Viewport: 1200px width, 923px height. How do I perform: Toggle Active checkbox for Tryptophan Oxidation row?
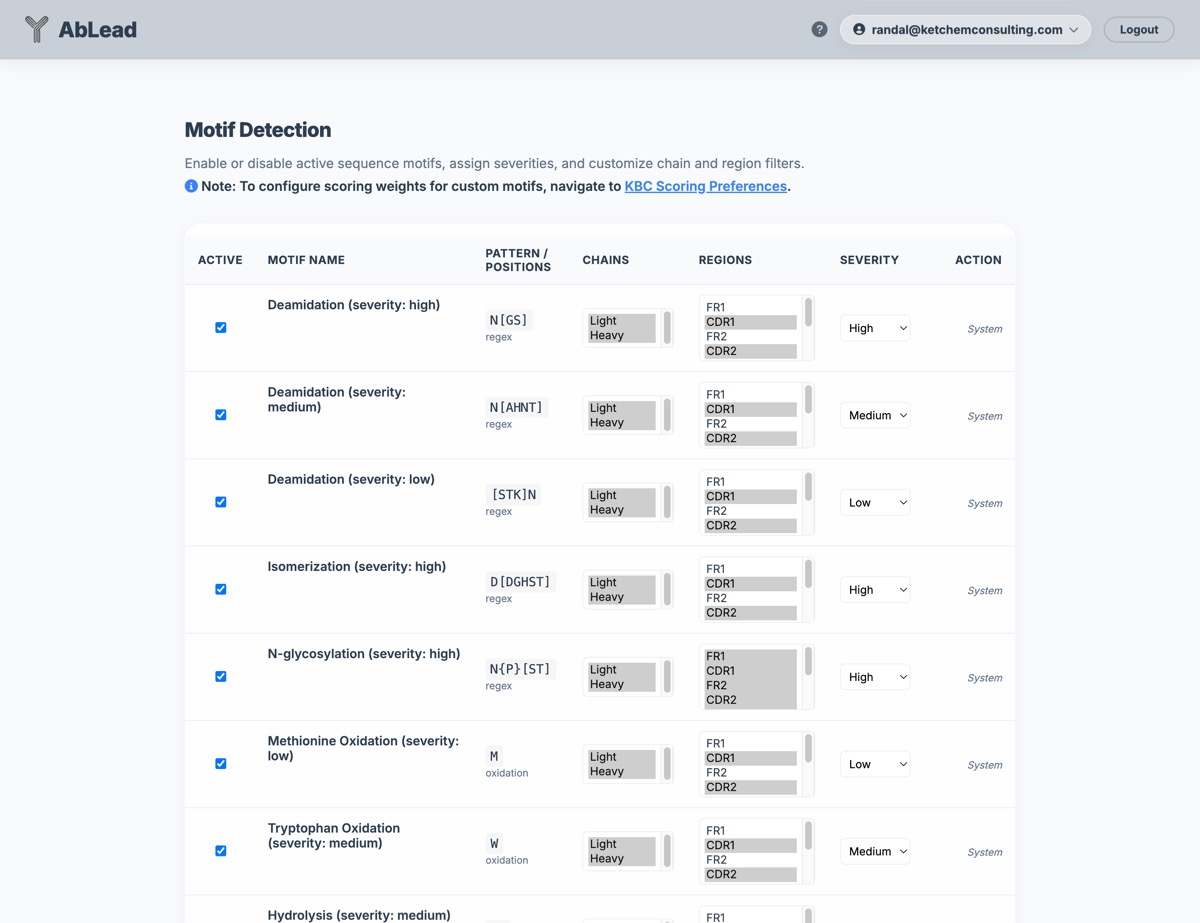pos(221,851)
